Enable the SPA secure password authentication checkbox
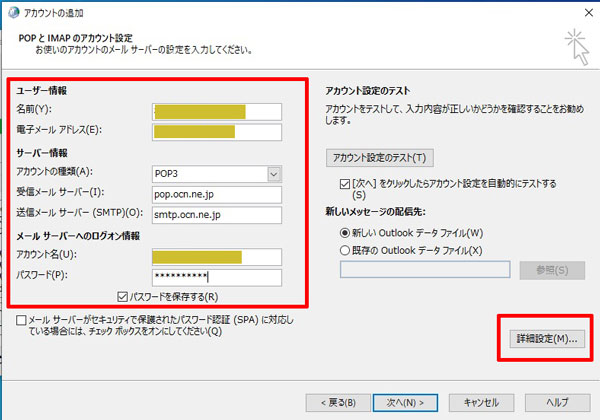The width and height of the screenshot is (600, 420). (x=21, y=320)
